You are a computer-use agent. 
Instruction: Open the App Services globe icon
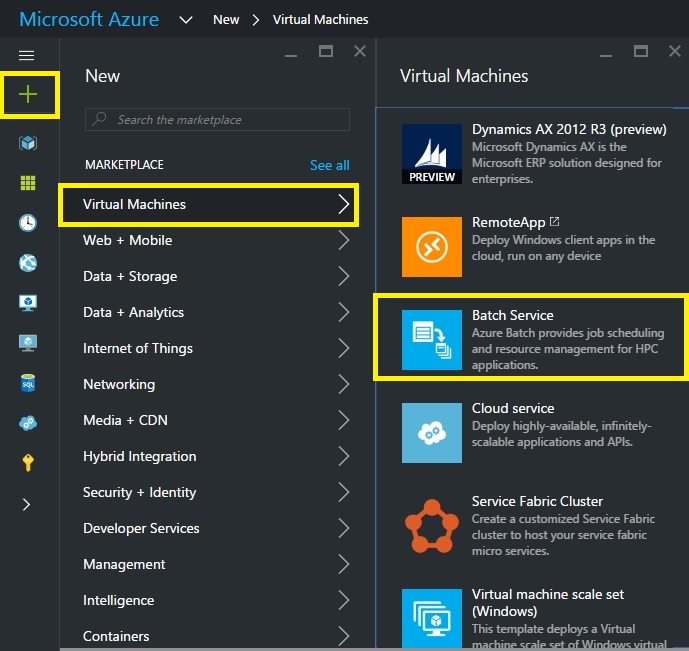[28, 263]
